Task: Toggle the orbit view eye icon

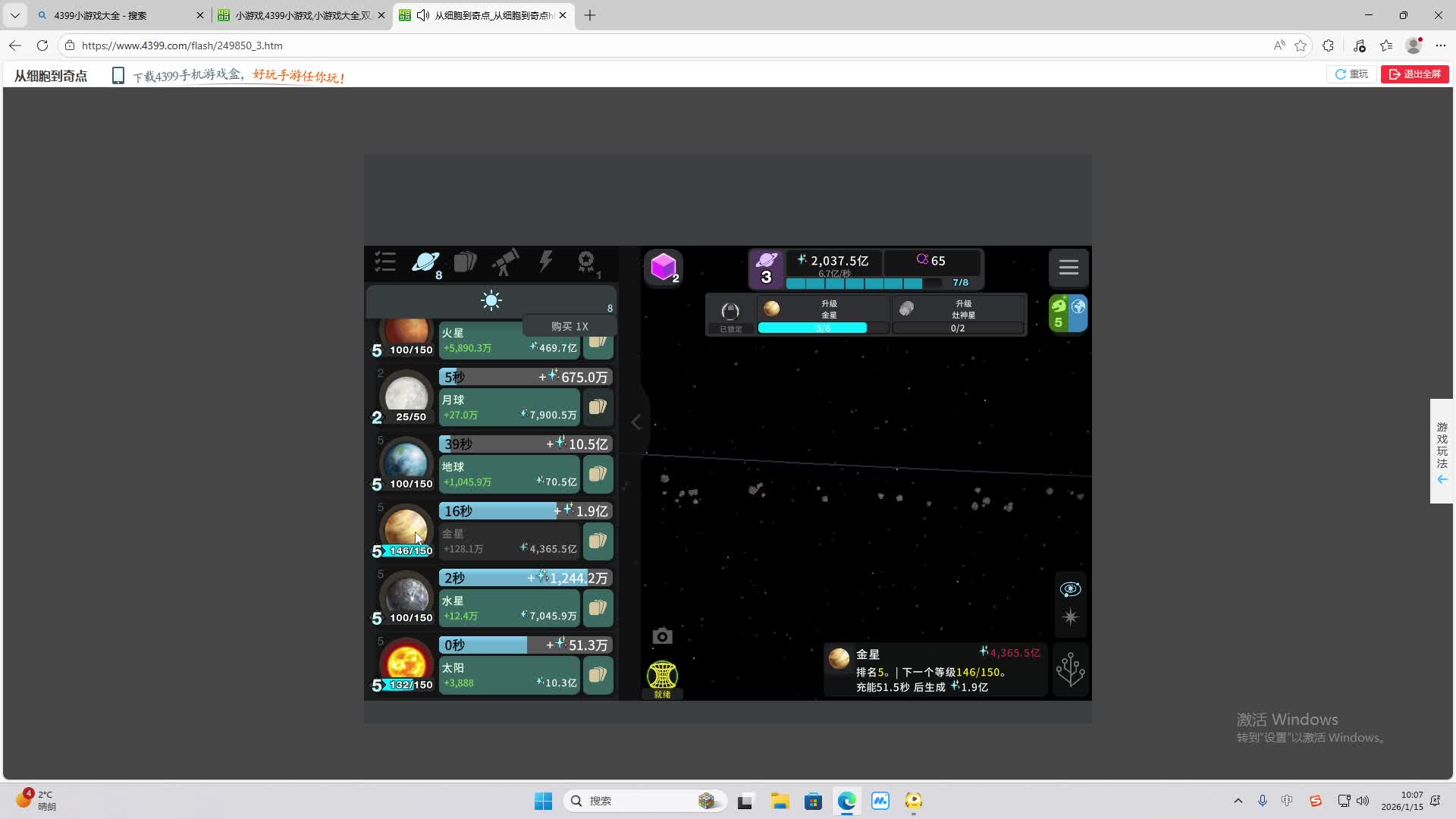Action: click(x=1070, y=589)
